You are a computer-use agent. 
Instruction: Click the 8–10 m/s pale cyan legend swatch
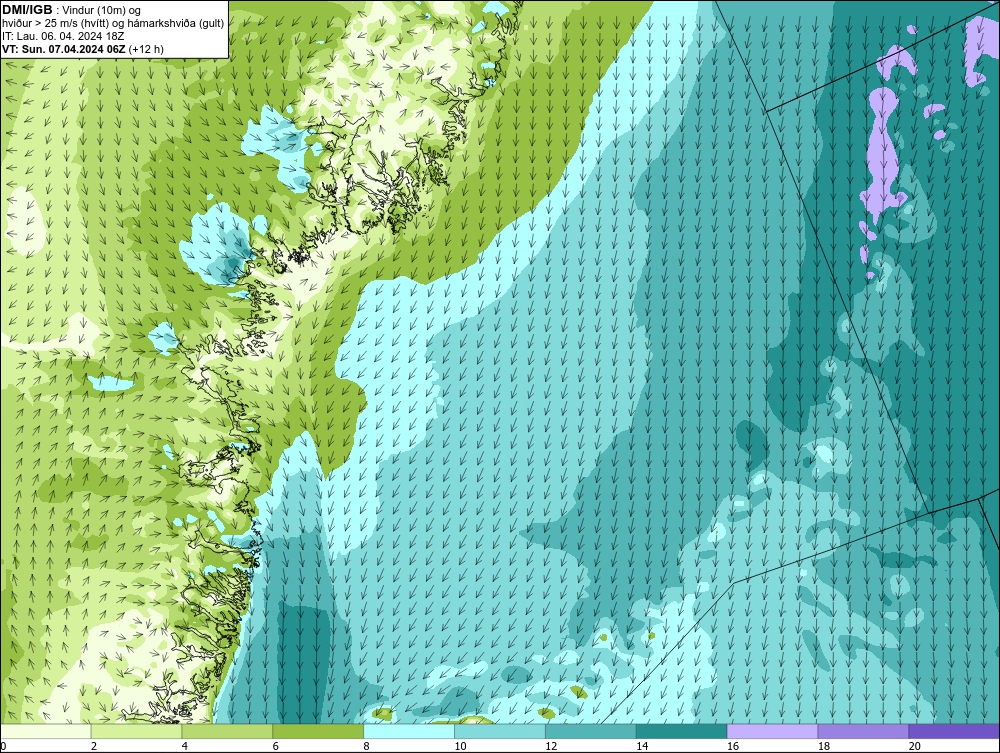[409, 731]
